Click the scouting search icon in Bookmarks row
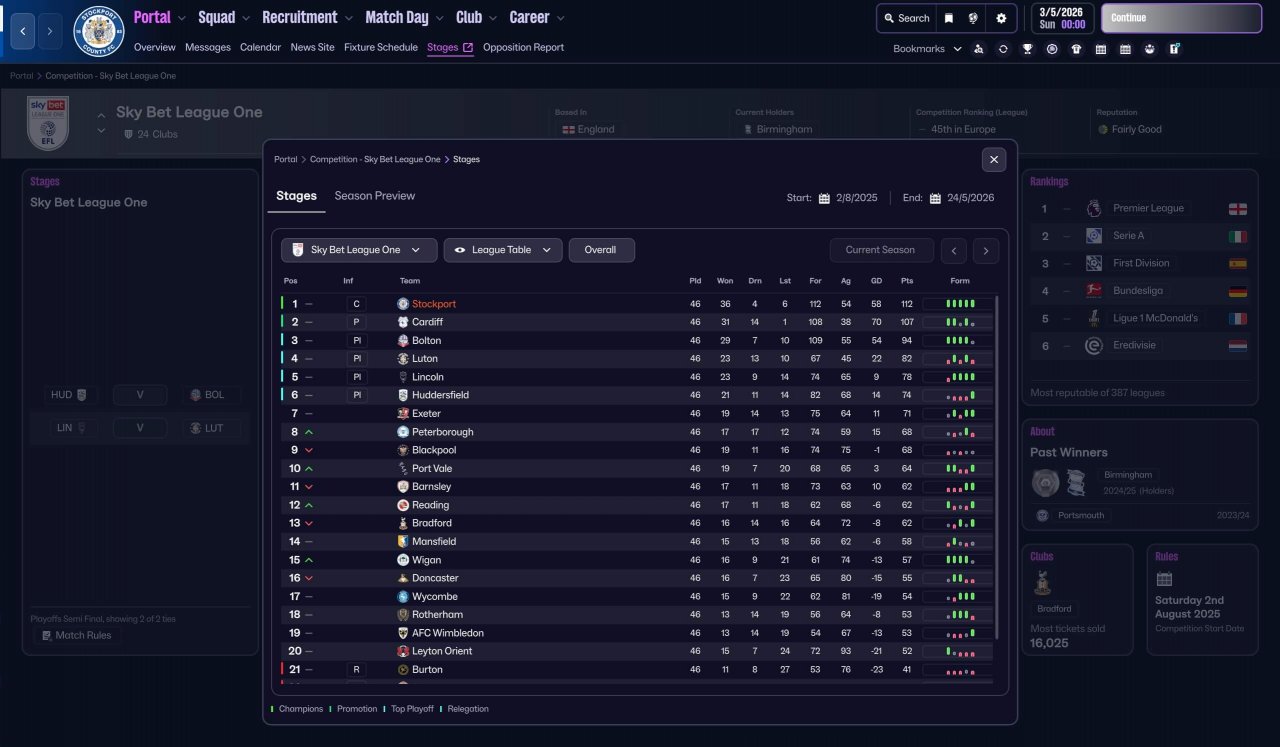 (978, 49)
